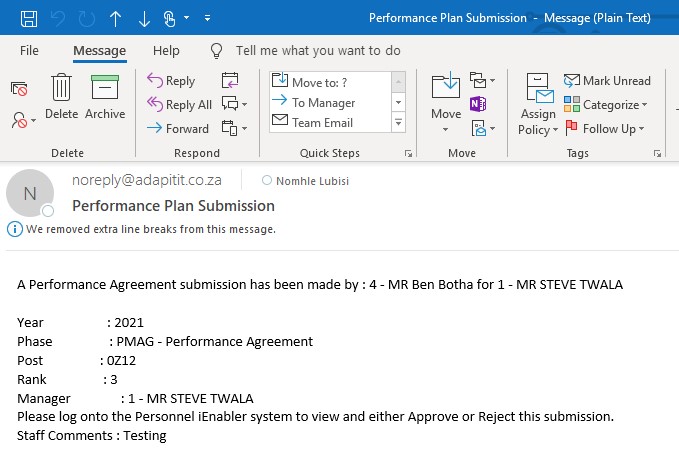The image size is (679, 473).
Task: Forward this message
Action: [178, 129]
